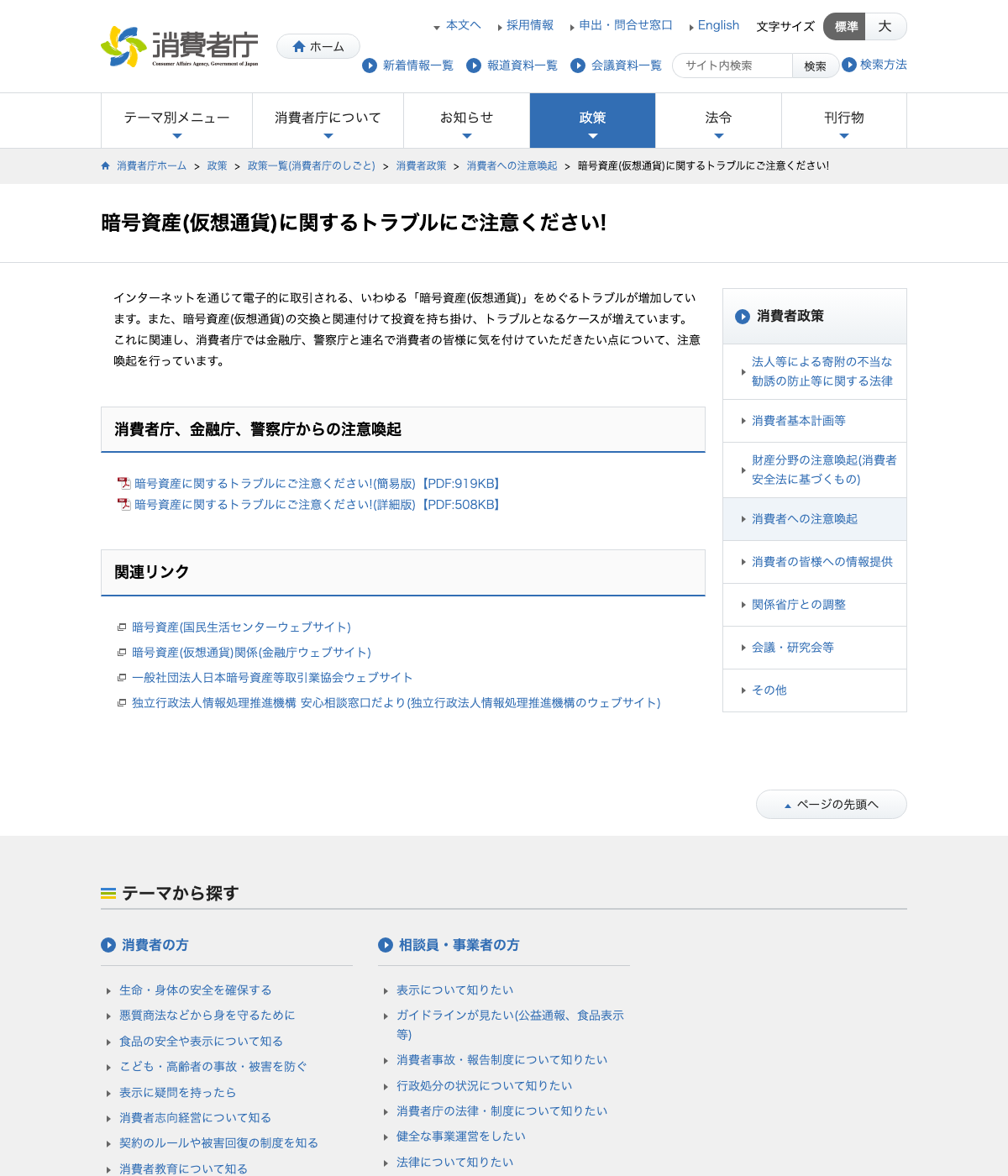Open 消費者志向経営について知る link

(x=195, y=1118)
